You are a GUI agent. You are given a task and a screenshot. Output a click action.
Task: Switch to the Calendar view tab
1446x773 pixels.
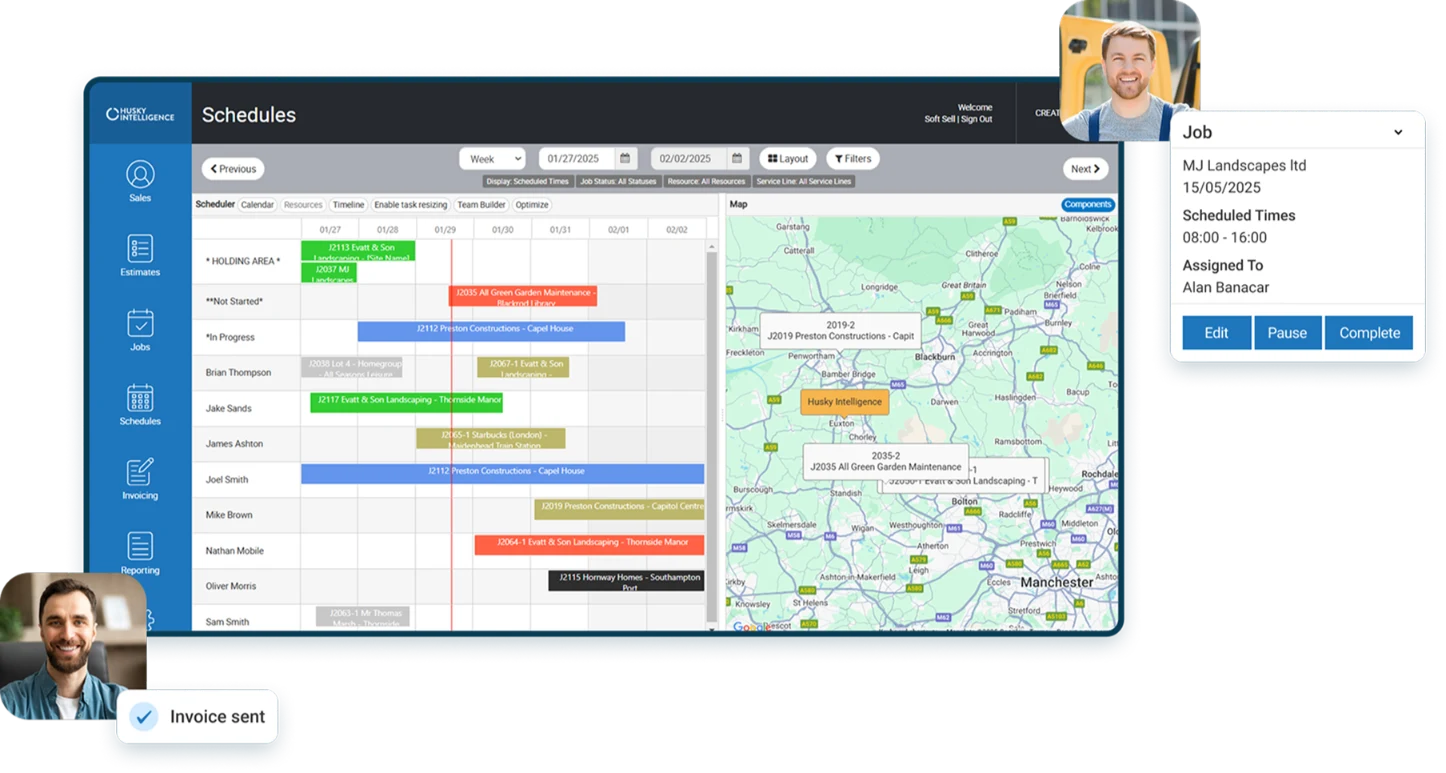point(257,204)
